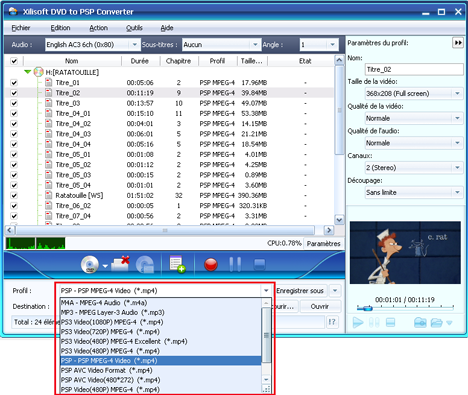
Task: Uncheck the Titre_05_02 checkbox
Action: tap(14, 165)
